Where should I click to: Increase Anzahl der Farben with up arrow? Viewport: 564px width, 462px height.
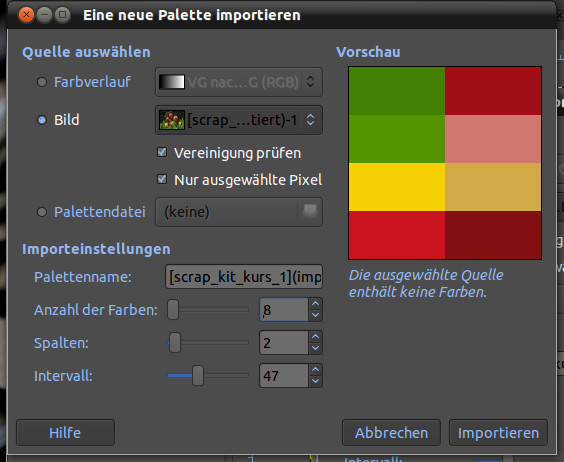[315, 304]
